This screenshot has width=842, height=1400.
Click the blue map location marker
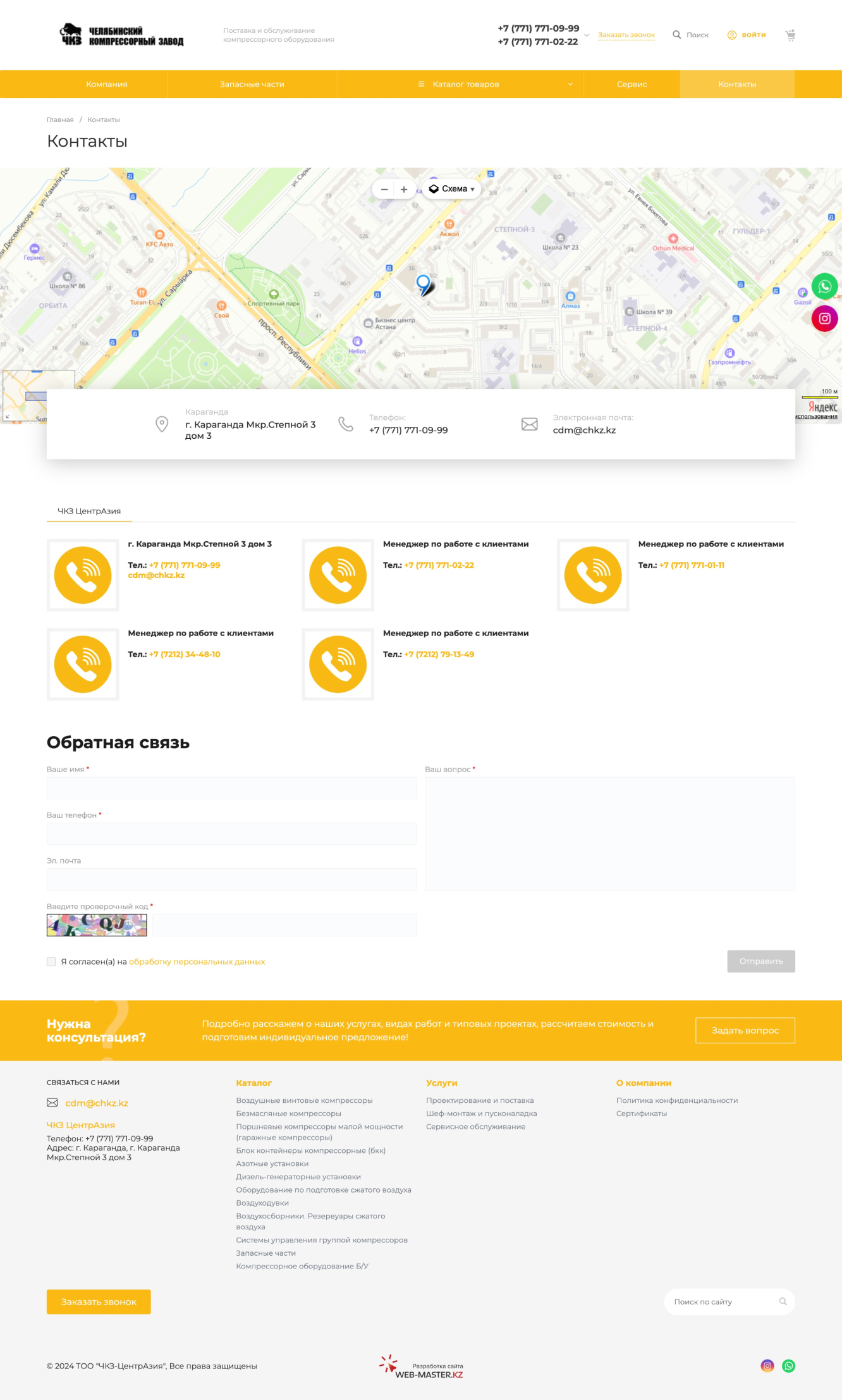tap(424, 283)
